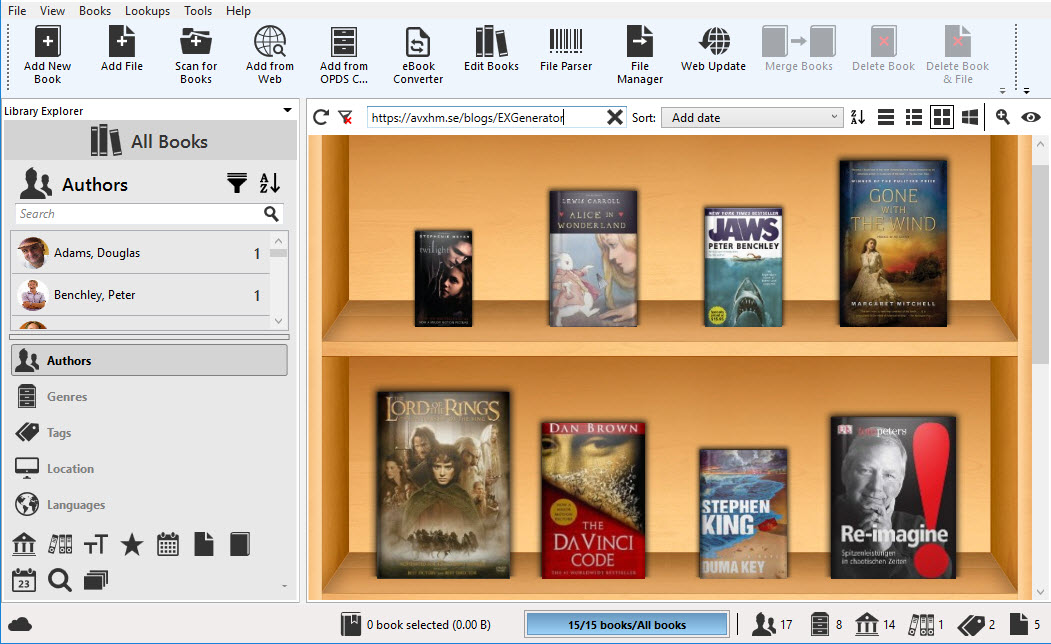The image size is (1051, 644).
Task: Clear the search field with the X
Action: pos(615,117)
